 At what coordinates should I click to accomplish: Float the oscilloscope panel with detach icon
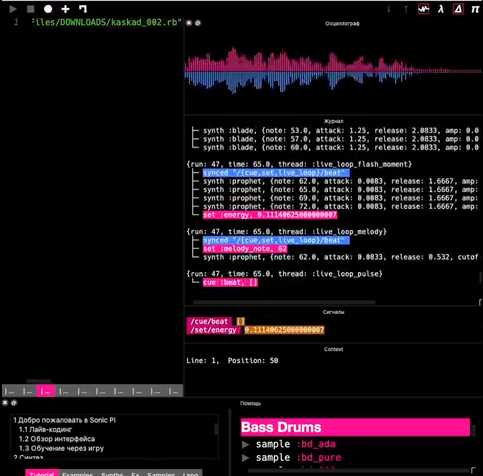click(x=198, y=23)
